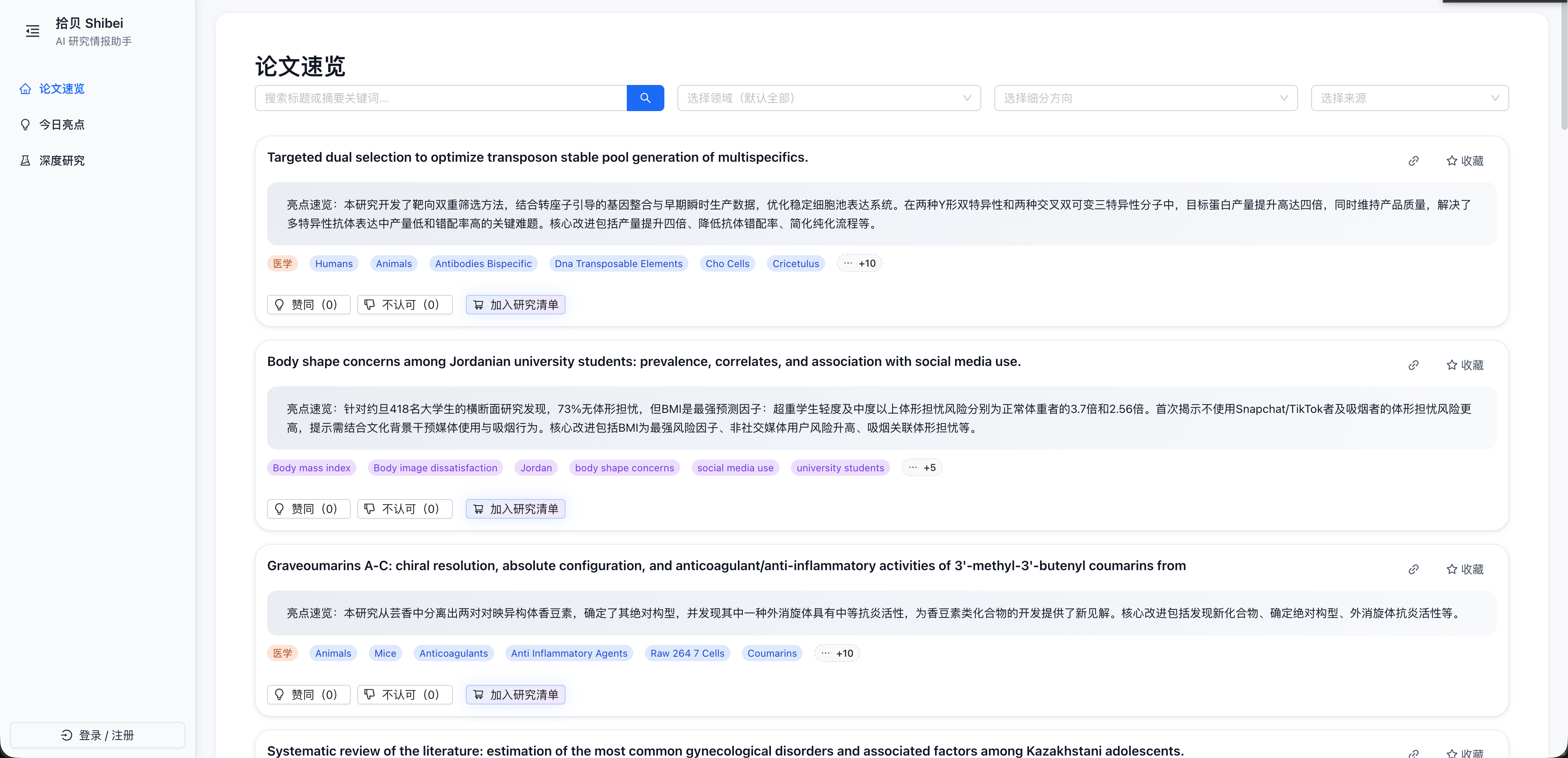This screenshot has width=1568, height=758.
Task: Click the login arrow icon near 登录/注册
Action: click(x=66, y=735)
